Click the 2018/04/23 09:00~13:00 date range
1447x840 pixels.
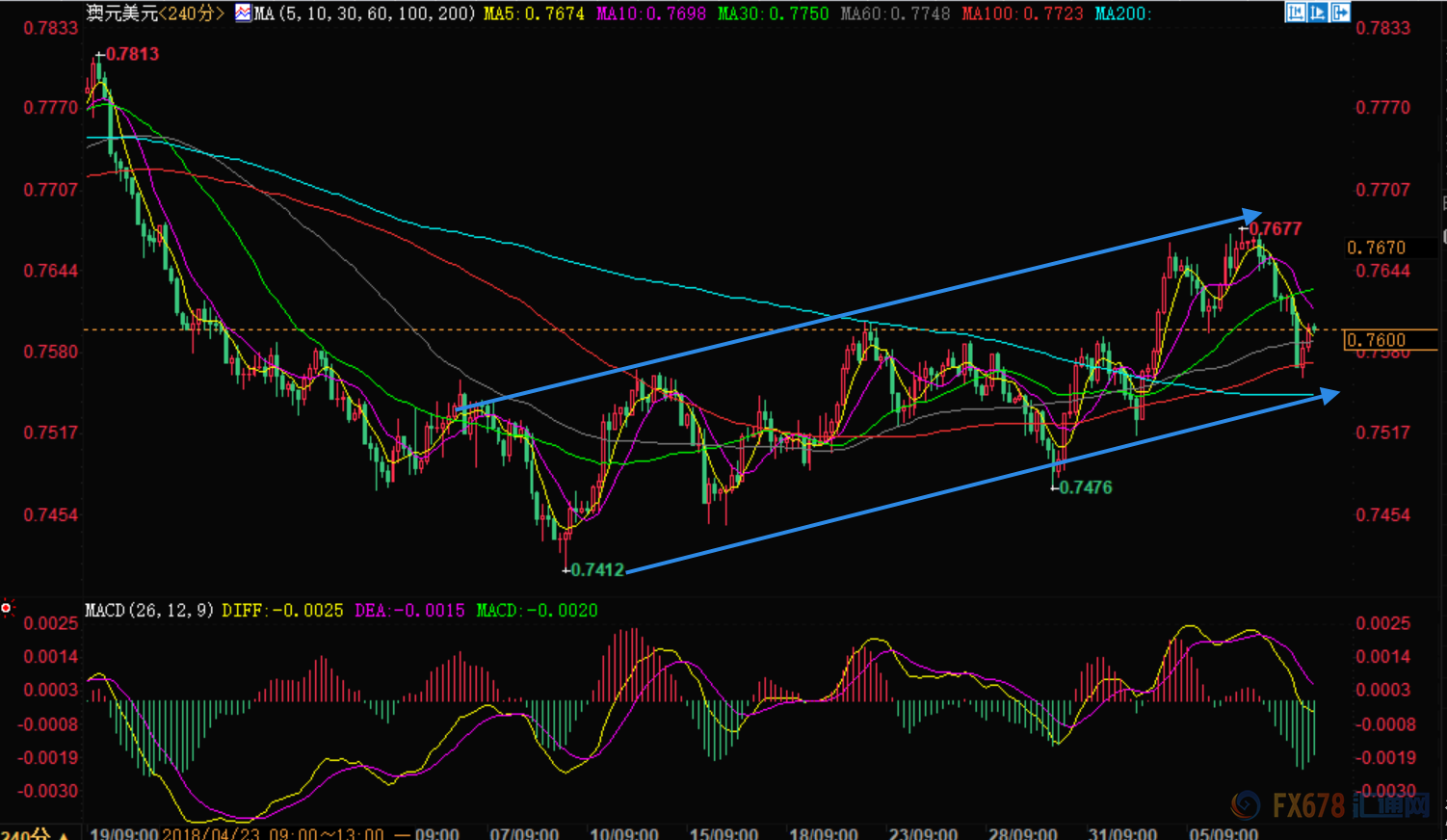click(273, 833)
